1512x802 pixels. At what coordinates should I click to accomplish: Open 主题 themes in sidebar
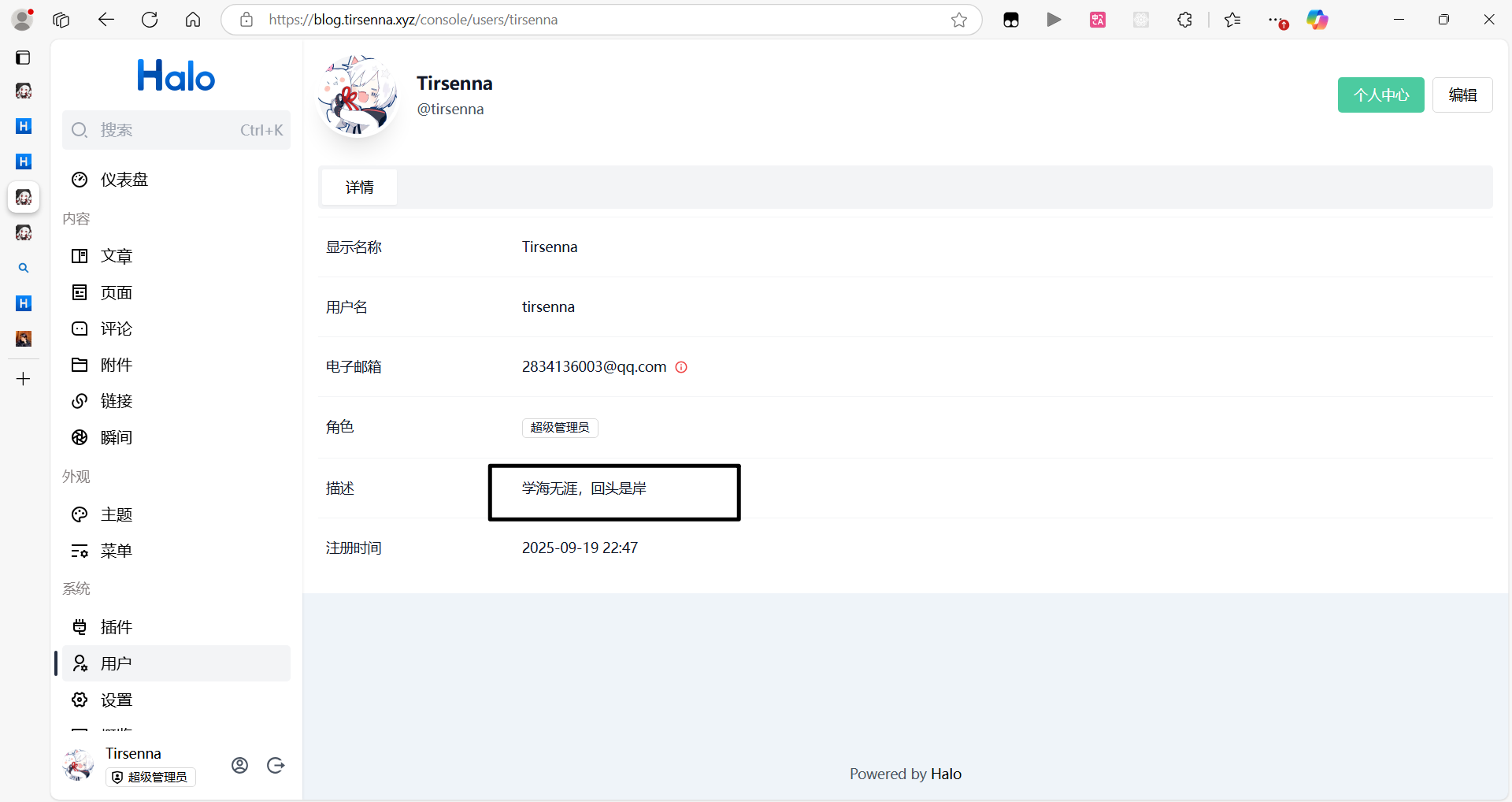pyautogui.click(x=116, y=514)
